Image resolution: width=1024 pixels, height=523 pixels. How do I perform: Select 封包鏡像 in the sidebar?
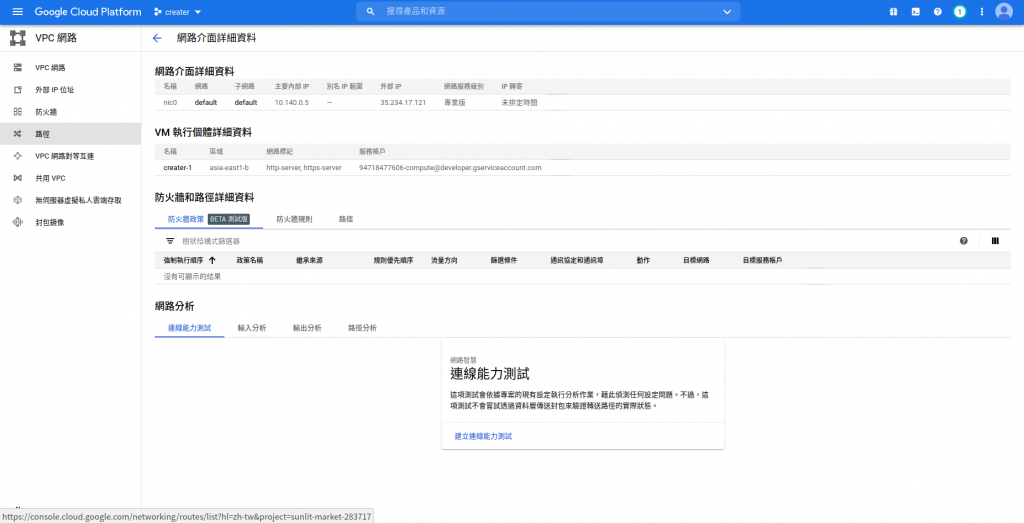[50, 223]
